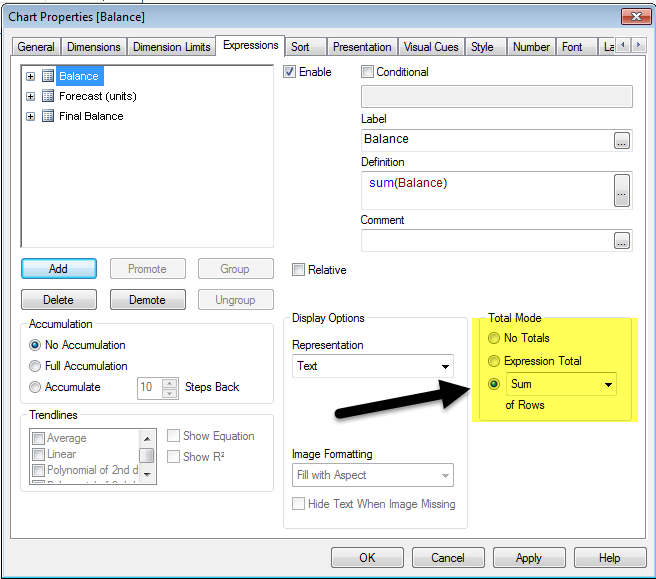Screen dimensions: 656x579
Task: Open the Help button
Action: tap(610, 558)
